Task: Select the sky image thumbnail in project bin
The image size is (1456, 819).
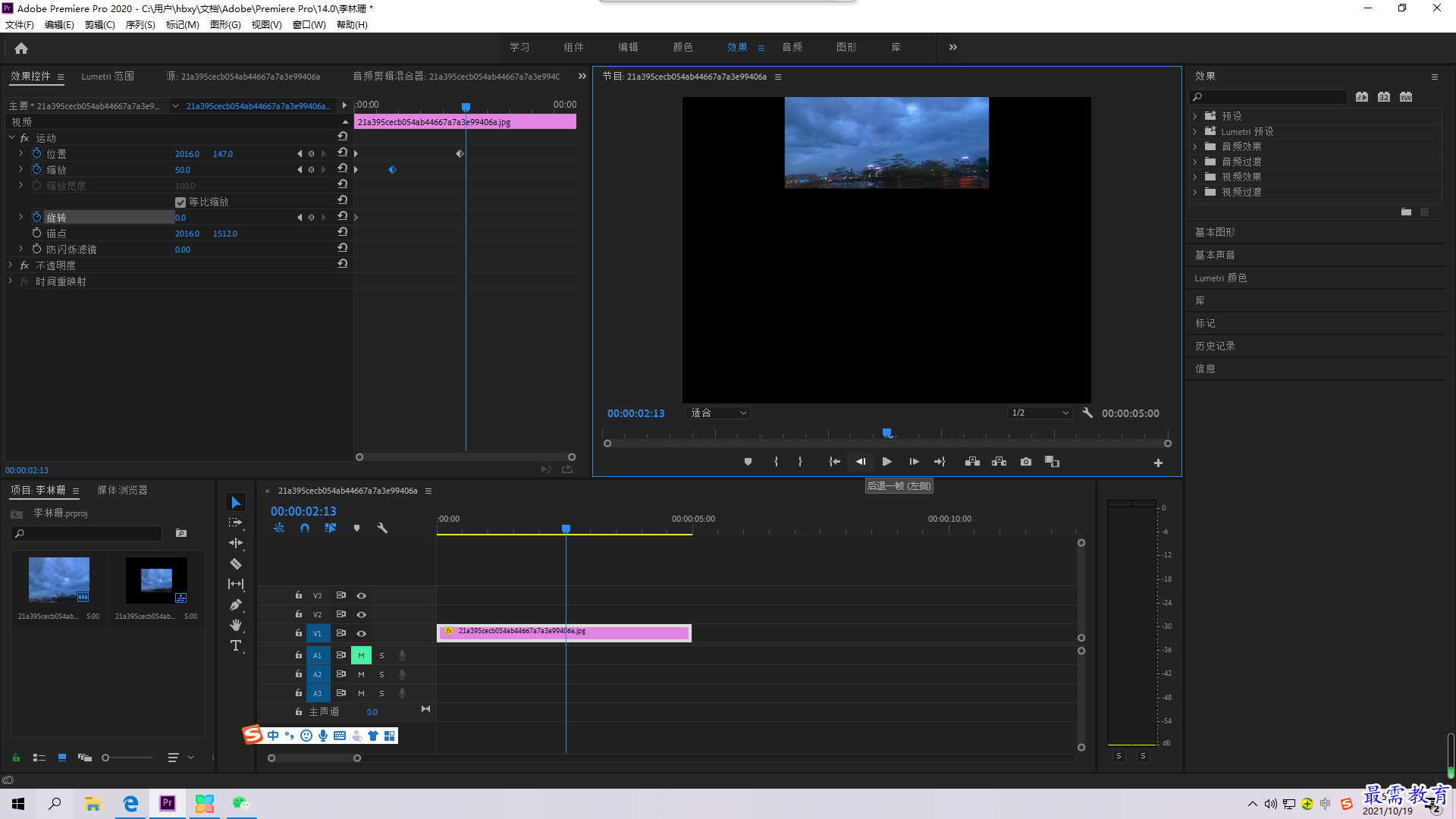Action: (58, 580)
